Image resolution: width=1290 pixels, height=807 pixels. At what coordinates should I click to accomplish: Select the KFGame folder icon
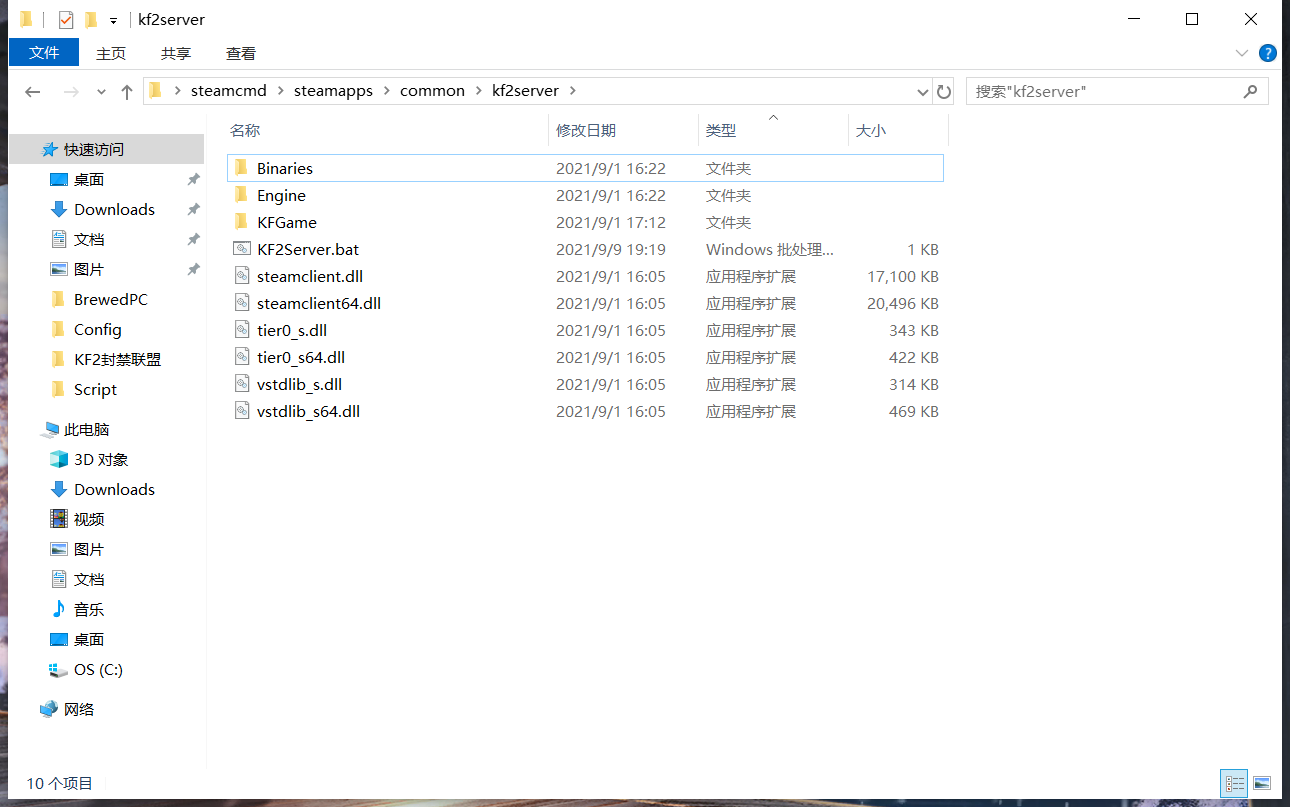click(x=240, y=222)
